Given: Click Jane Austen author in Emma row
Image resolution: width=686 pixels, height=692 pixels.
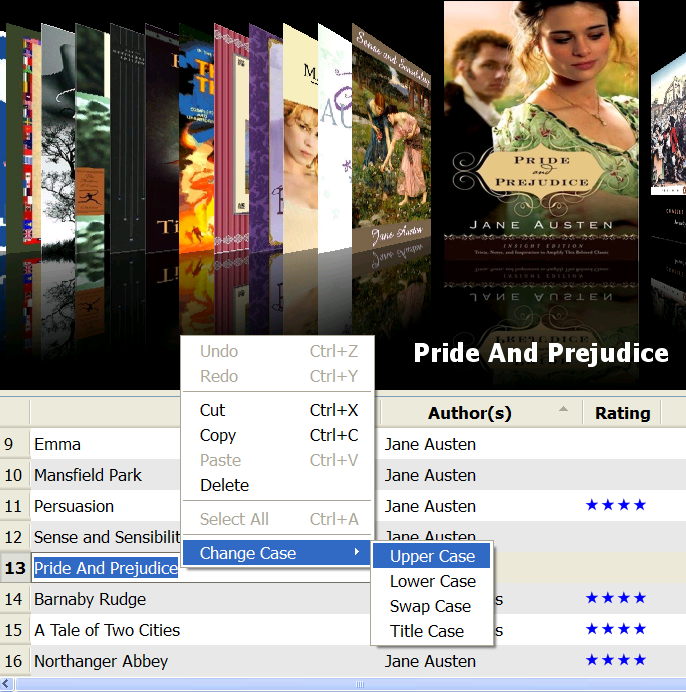Looking at the screenshot, I should click(x=430, y=444).
